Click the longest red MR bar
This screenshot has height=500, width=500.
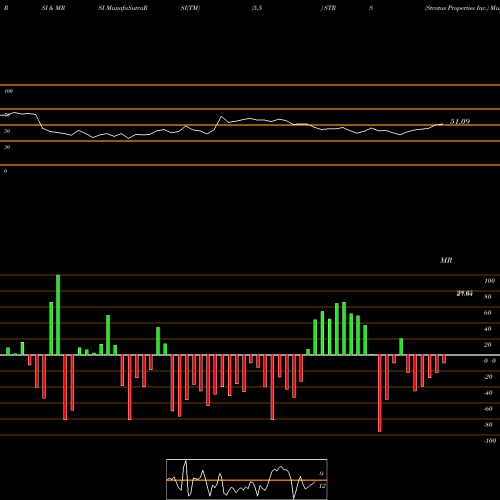point(380,393)
